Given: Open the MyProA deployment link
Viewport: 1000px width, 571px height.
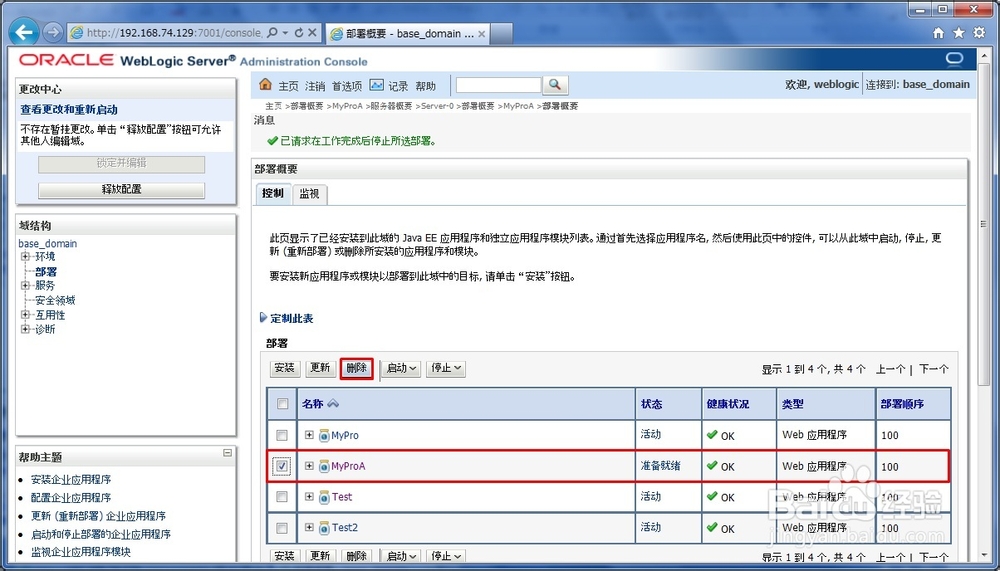Looking at the screenshot, I should click(348, 466).
